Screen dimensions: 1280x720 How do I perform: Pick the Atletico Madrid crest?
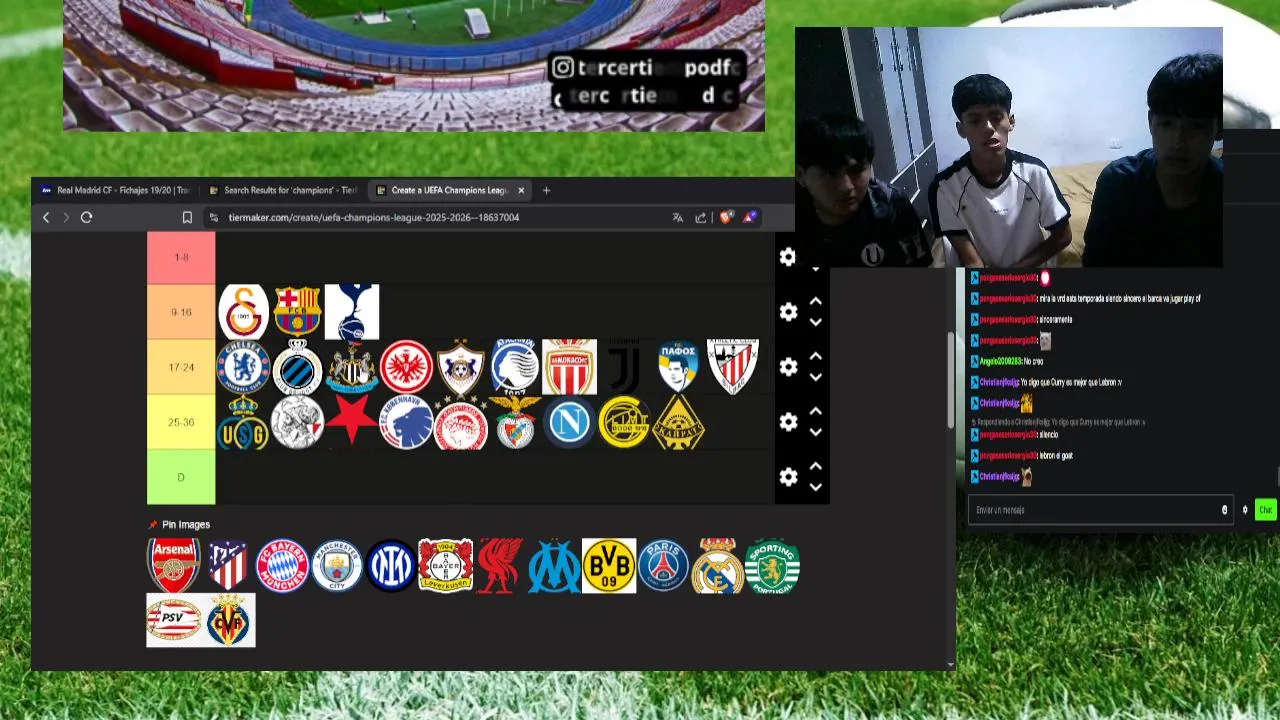pyautogui.click(x=228, y=565)
